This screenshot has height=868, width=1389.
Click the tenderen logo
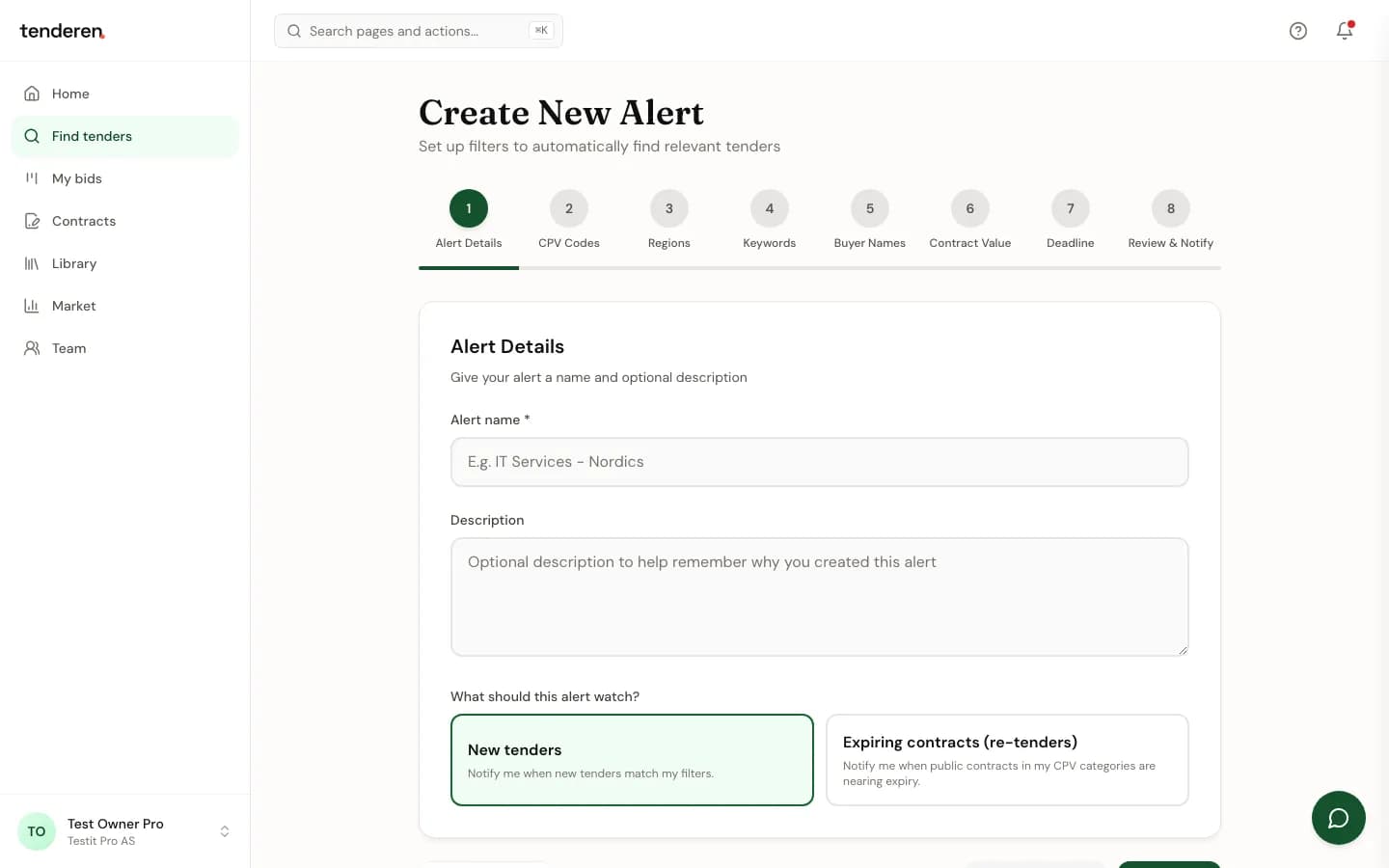(x=63, y=31)
